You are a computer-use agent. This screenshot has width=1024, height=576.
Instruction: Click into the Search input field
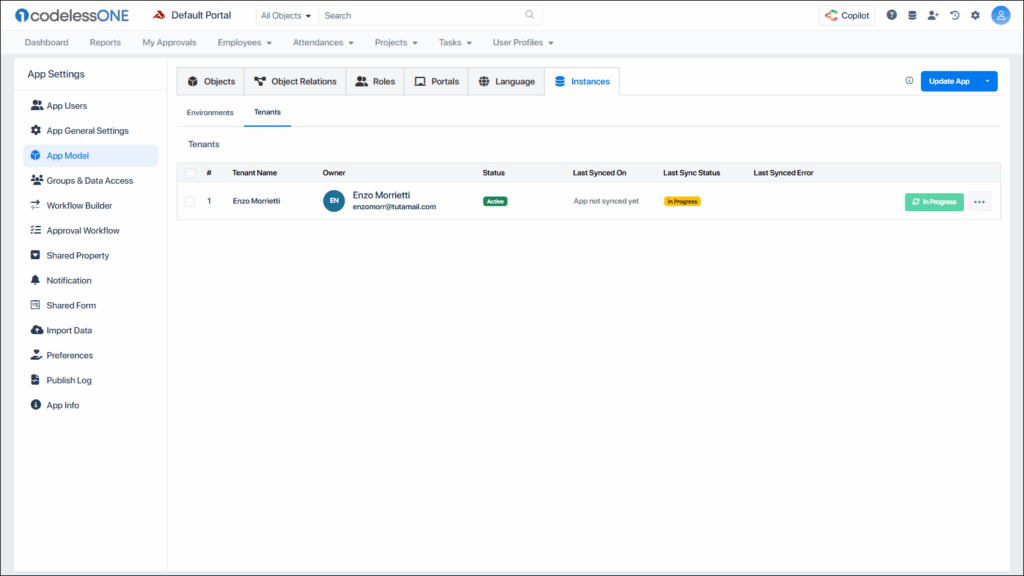(x=420, y=16)
